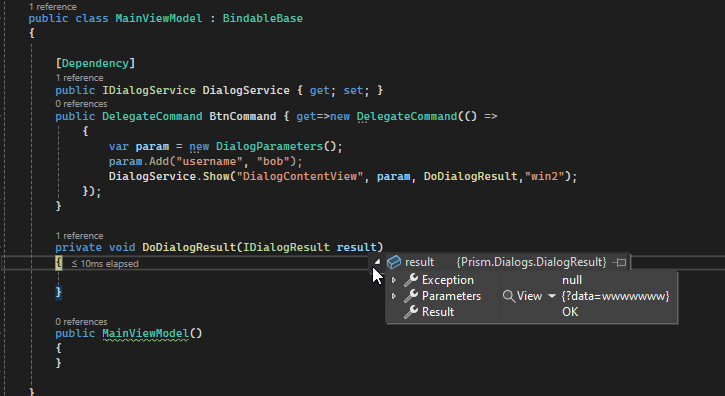The height and width of the screenshot is (396, 725).
Task: Click the '≤ 10ms elapsed' PerfTip
Action: pyautogui.click(x=105, y=264)
